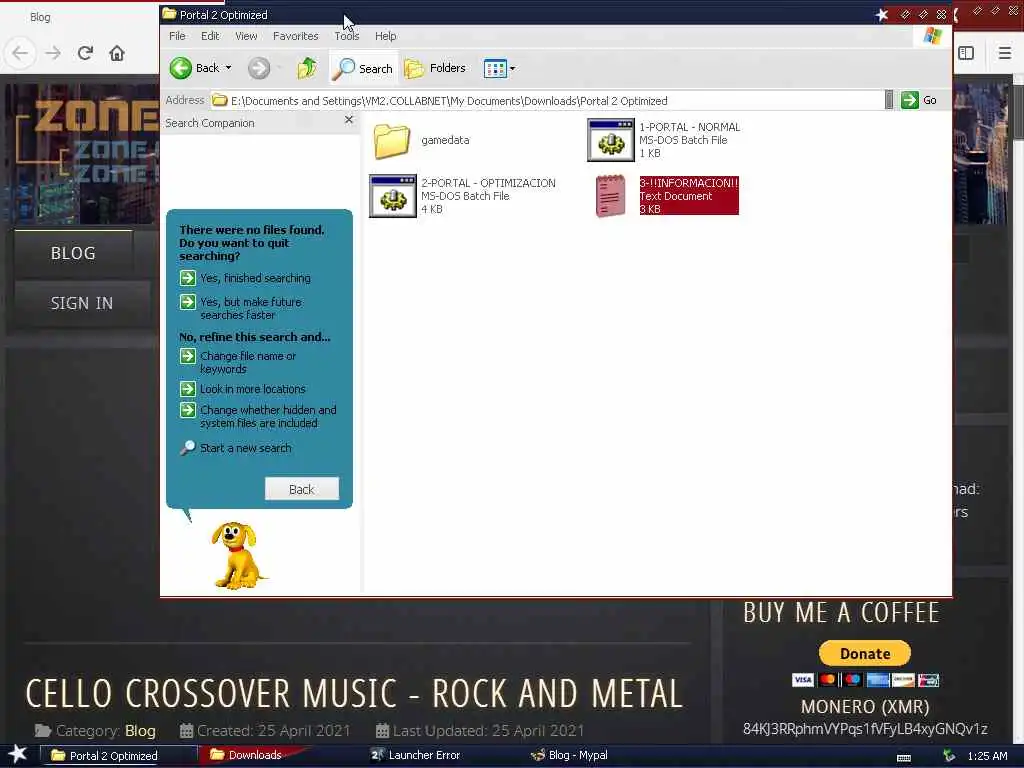The image size is (1024, 768).
Task: Open the browser hamburger menu
Action: click(x=1004, y=53)
